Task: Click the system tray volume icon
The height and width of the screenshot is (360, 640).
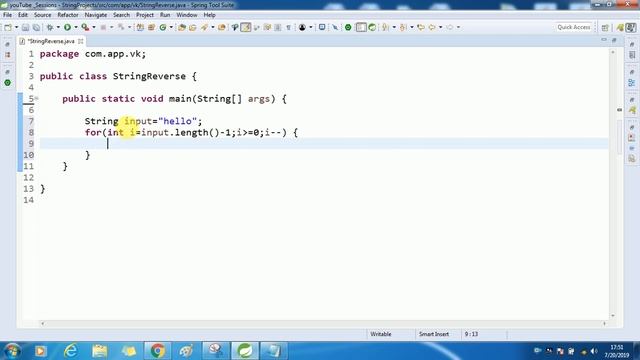Action: point(594,351)
